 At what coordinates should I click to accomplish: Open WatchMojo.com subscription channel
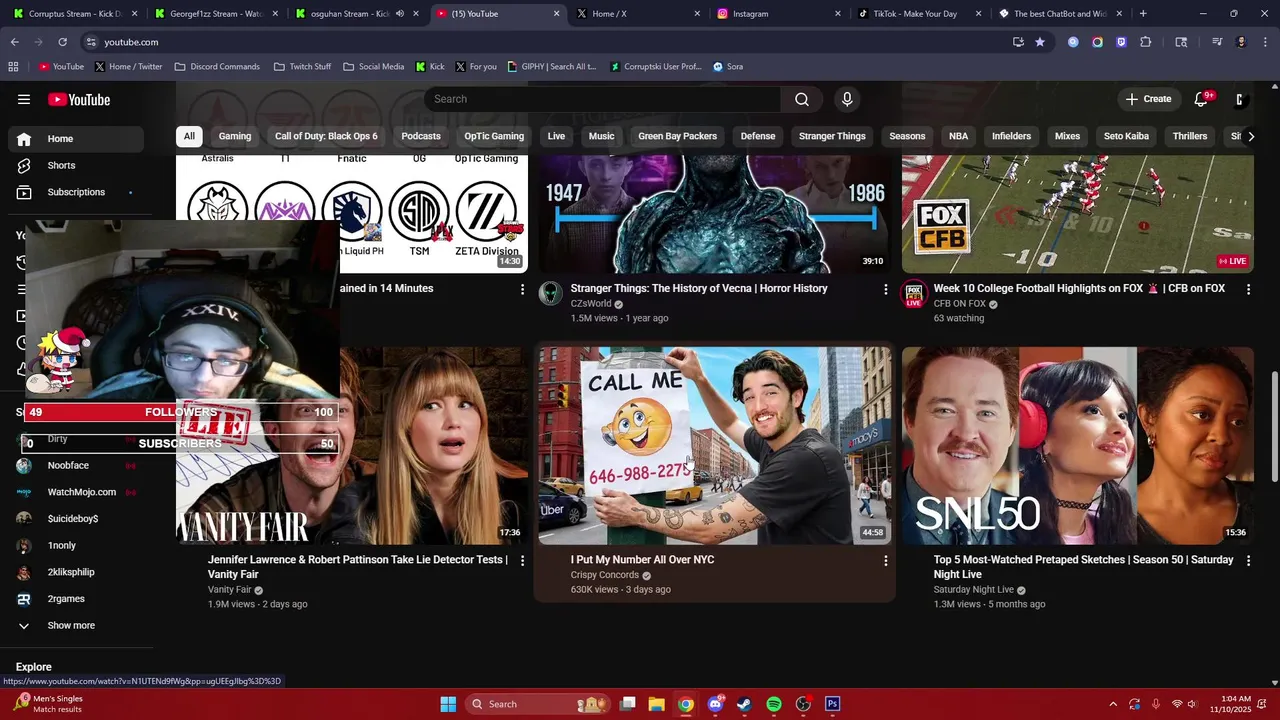coord(76,492)
